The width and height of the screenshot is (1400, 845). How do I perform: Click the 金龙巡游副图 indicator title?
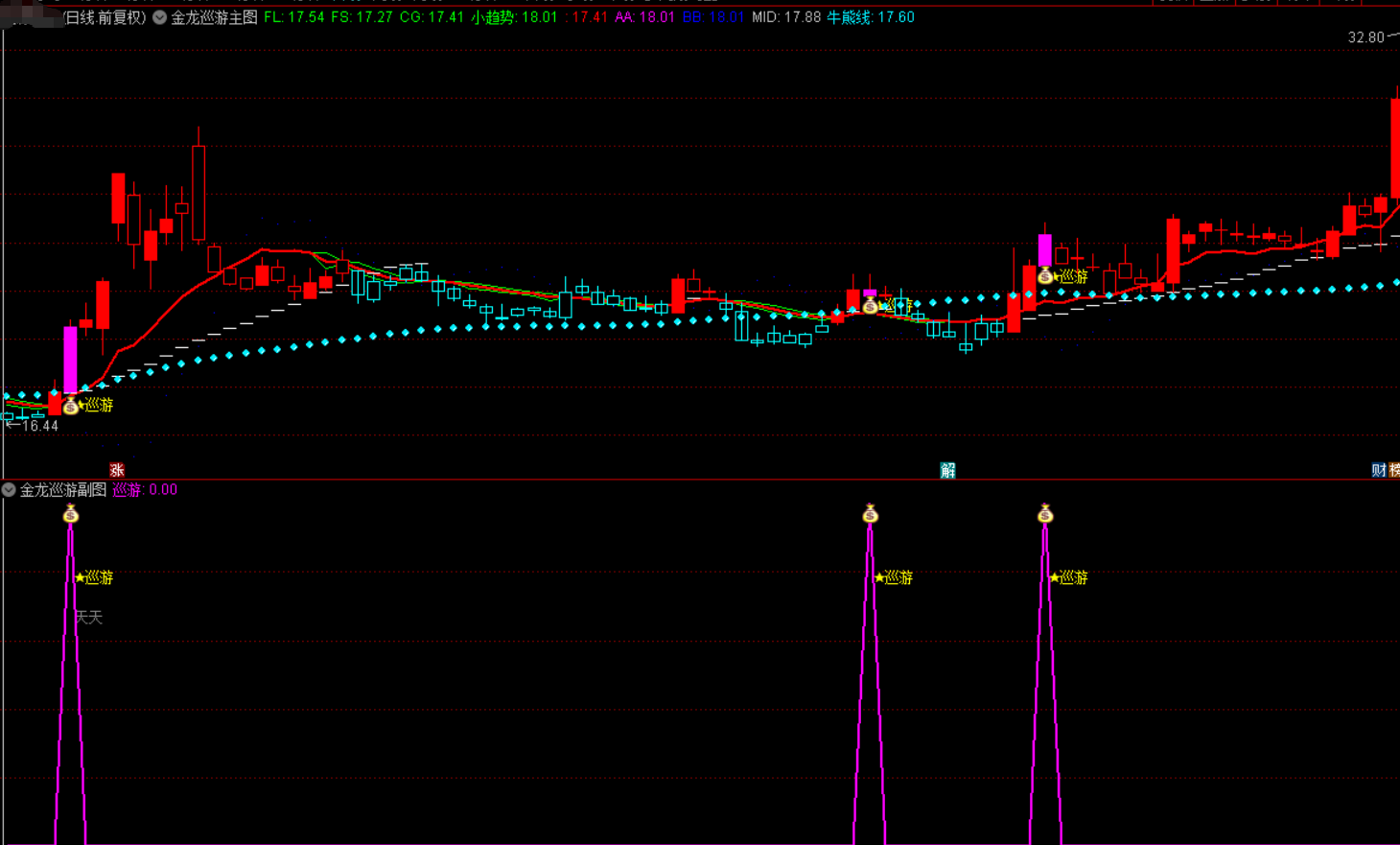(63, 490)
